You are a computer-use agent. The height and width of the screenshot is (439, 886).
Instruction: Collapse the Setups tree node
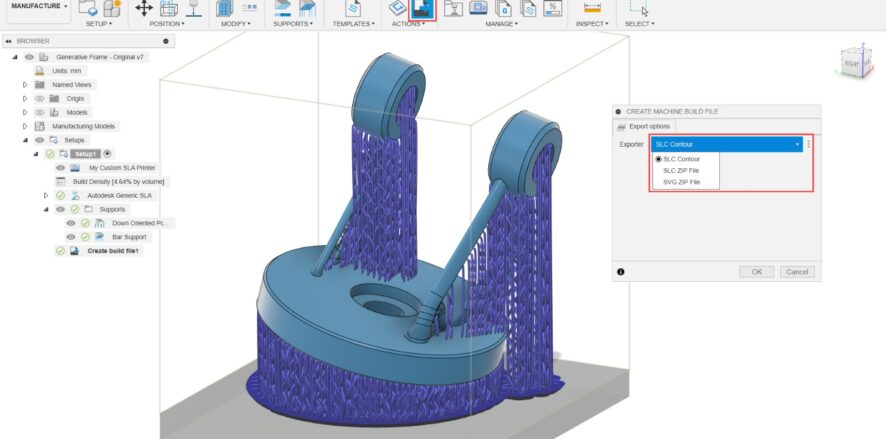click(x=25, y=140)
